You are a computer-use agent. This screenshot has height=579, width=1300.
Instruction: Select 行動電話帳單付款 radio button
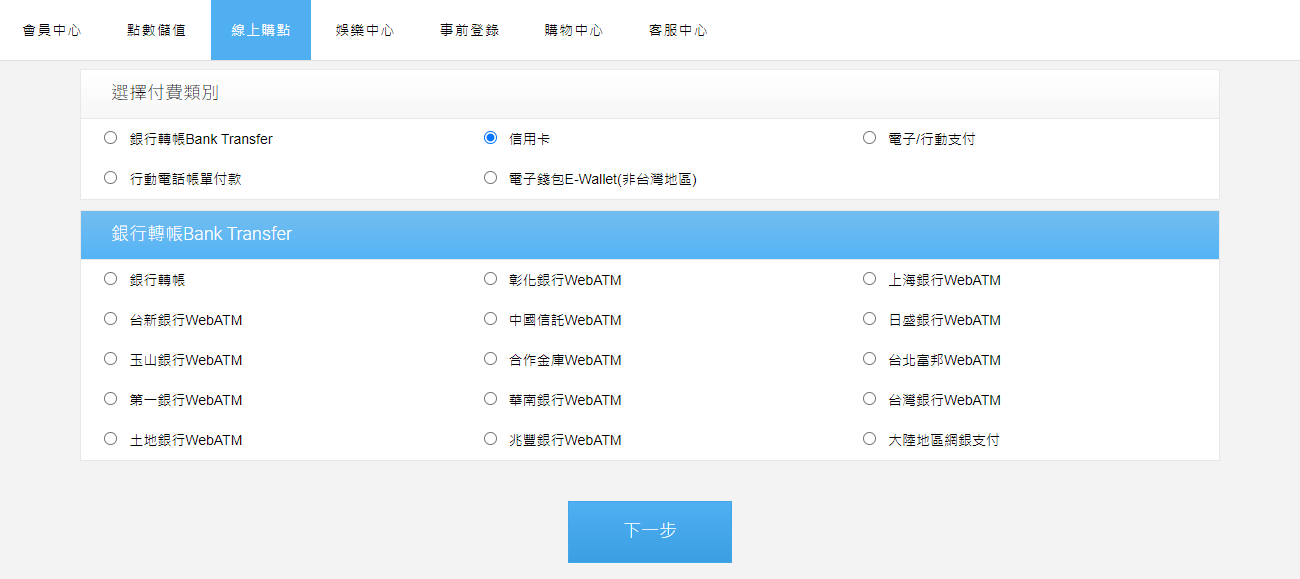(110, 178)
